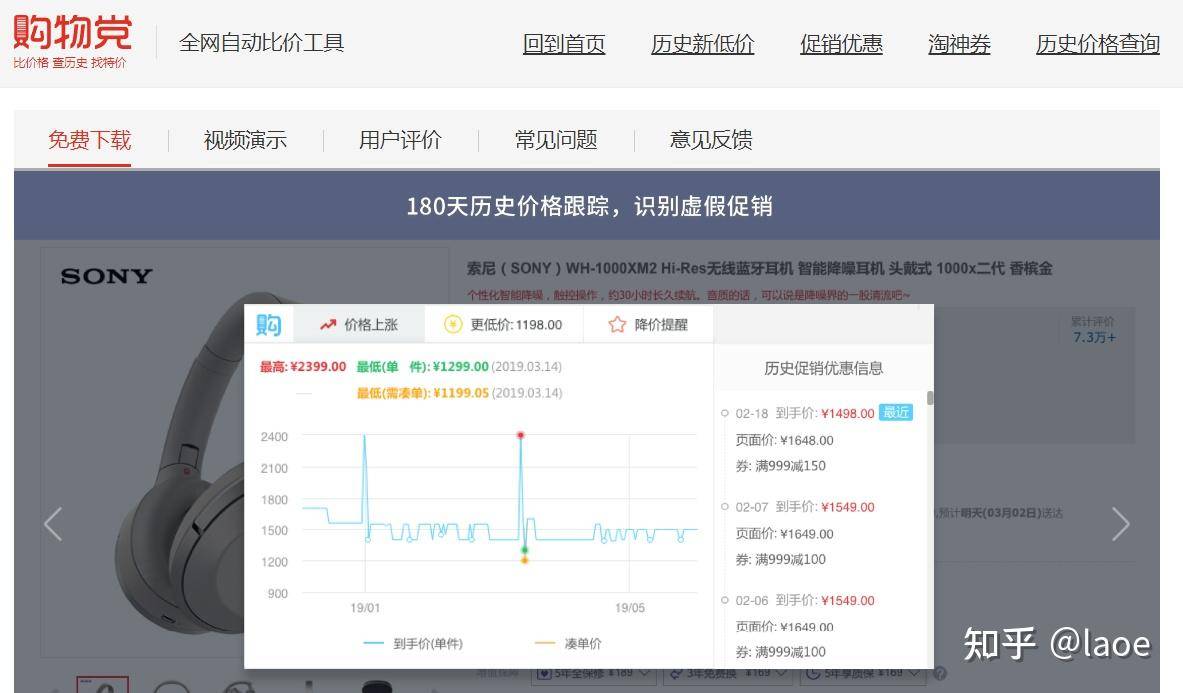Click 最高: ¥2399.00 label
Screen dimensions: 1183x693
[x=303, y=366]
